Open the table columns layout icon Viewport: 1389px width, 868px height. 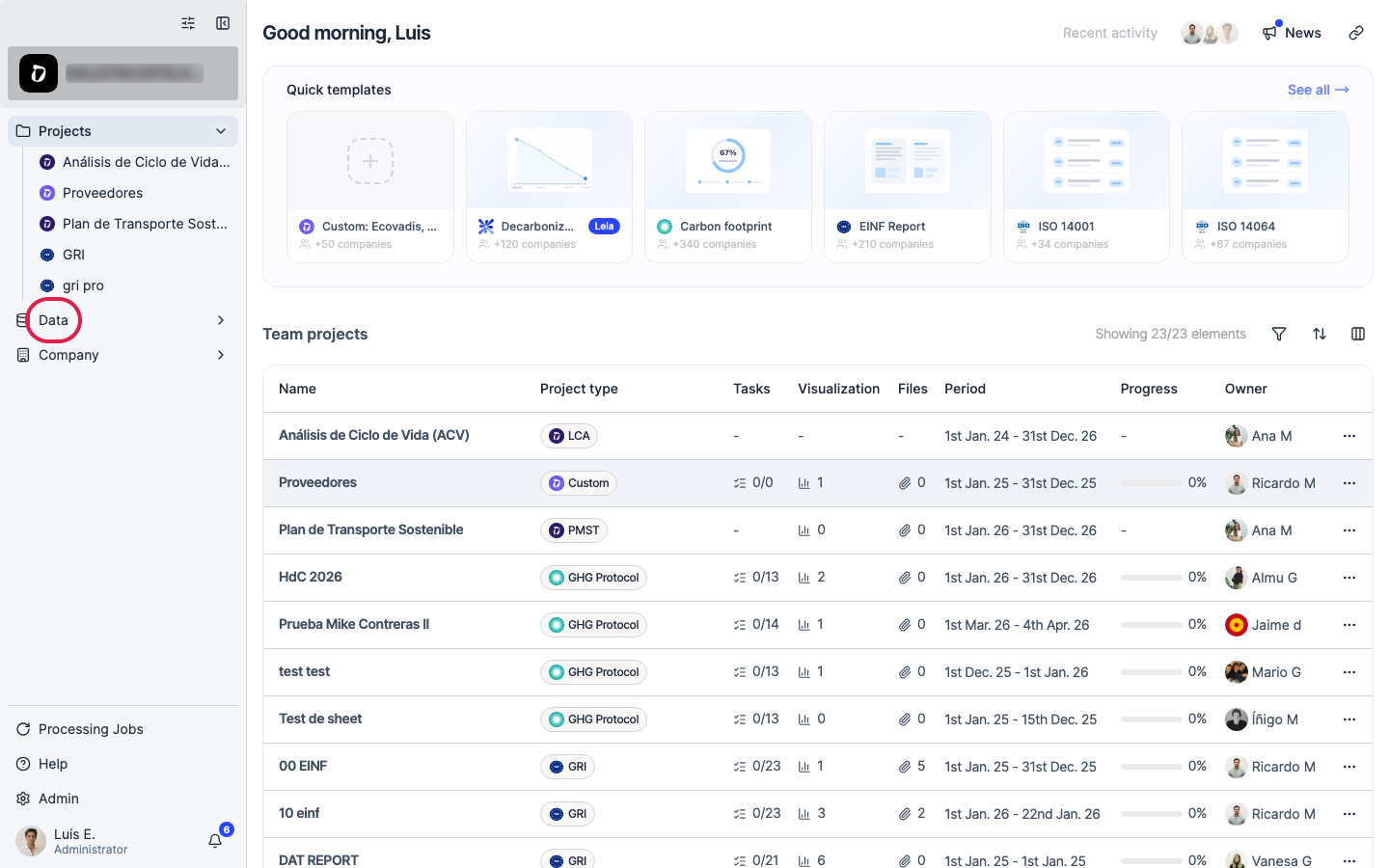pyautogui.click(x=1358, y=334)
